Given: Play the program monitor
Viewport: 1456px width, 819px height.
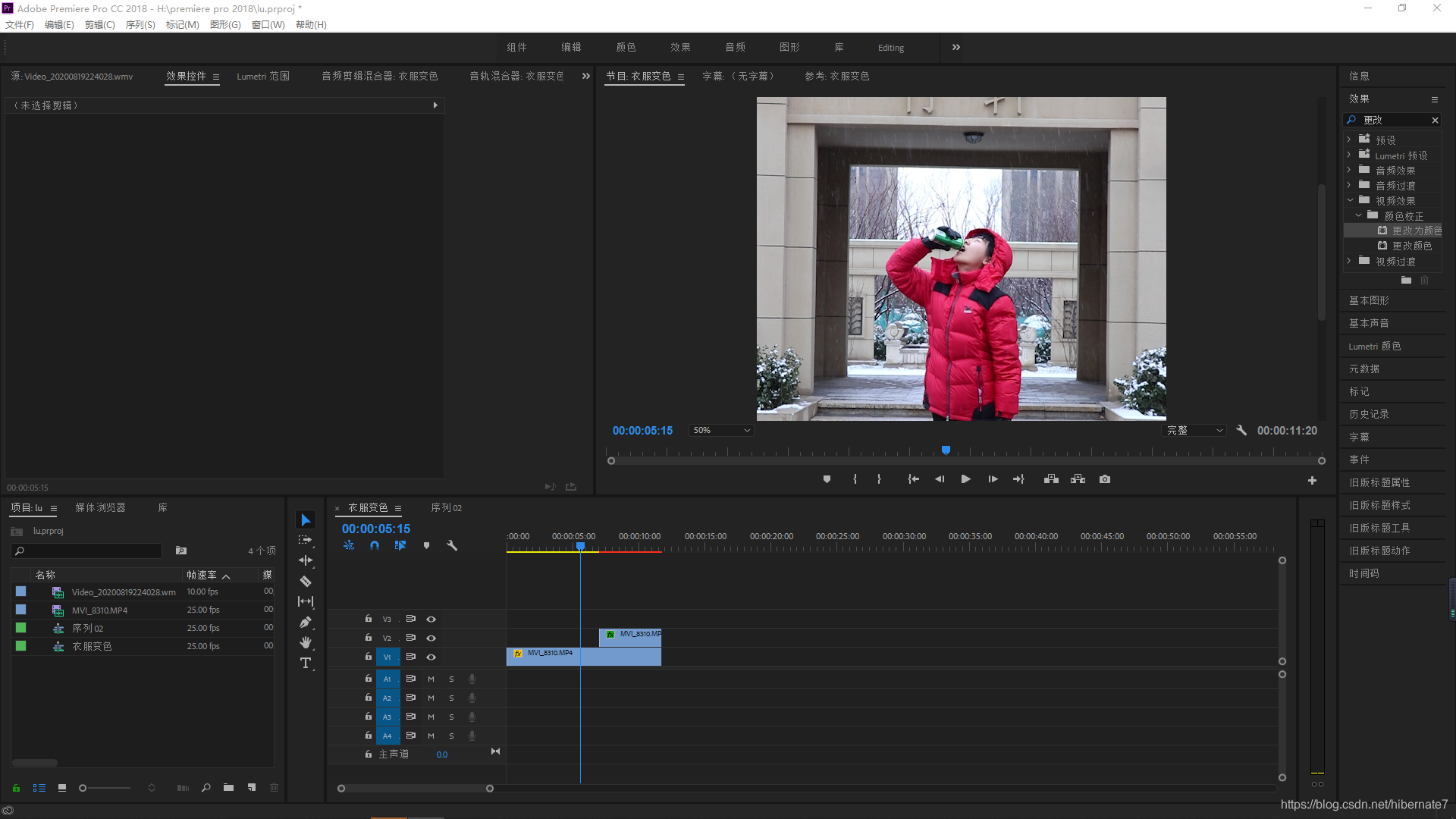Looking at the screenshot, I should pyautogui.click(x=965, y=479).
